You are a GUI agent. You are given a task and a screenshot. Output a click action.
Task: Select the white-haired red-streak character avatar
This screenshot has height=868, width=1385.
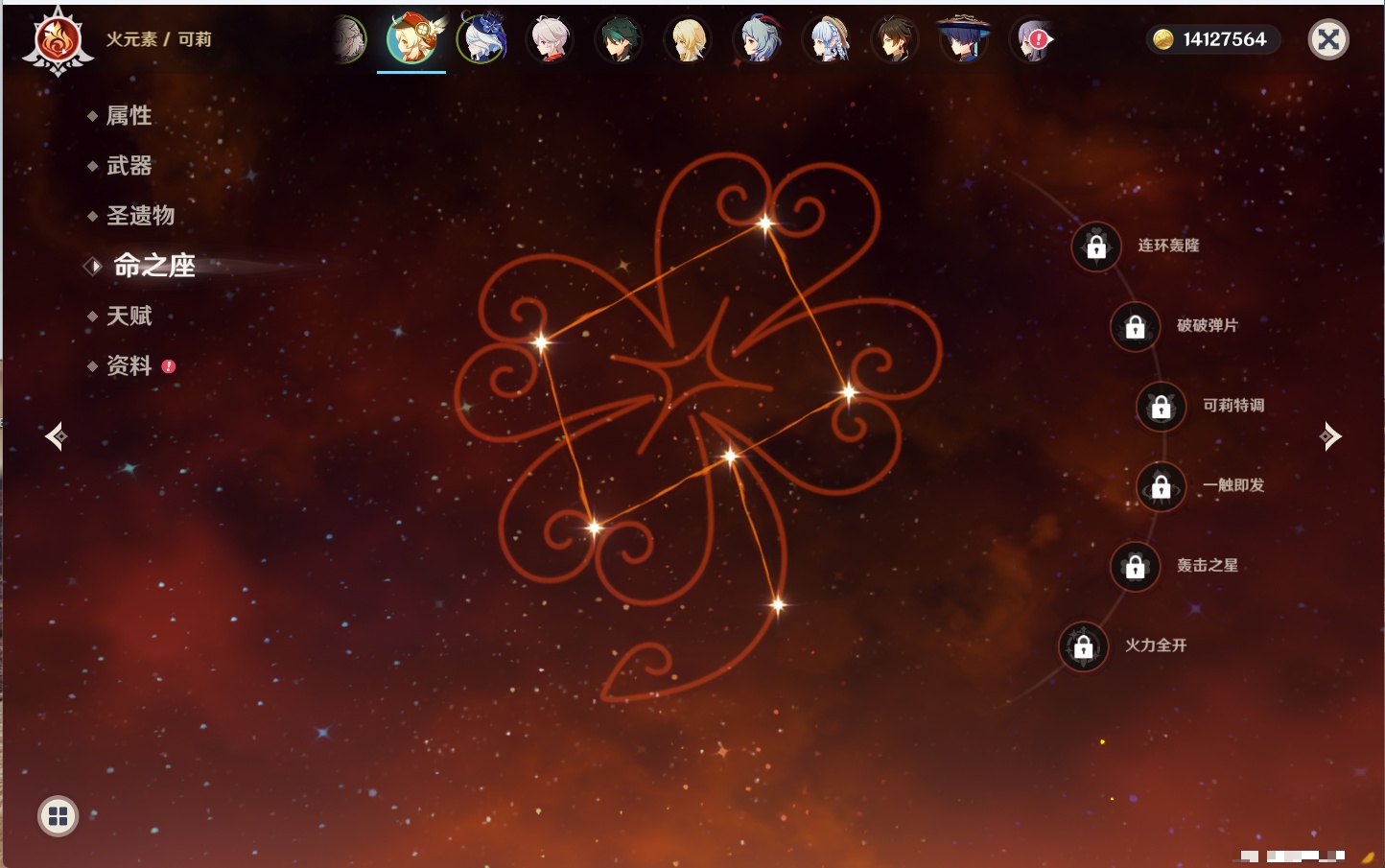point(551,39)
